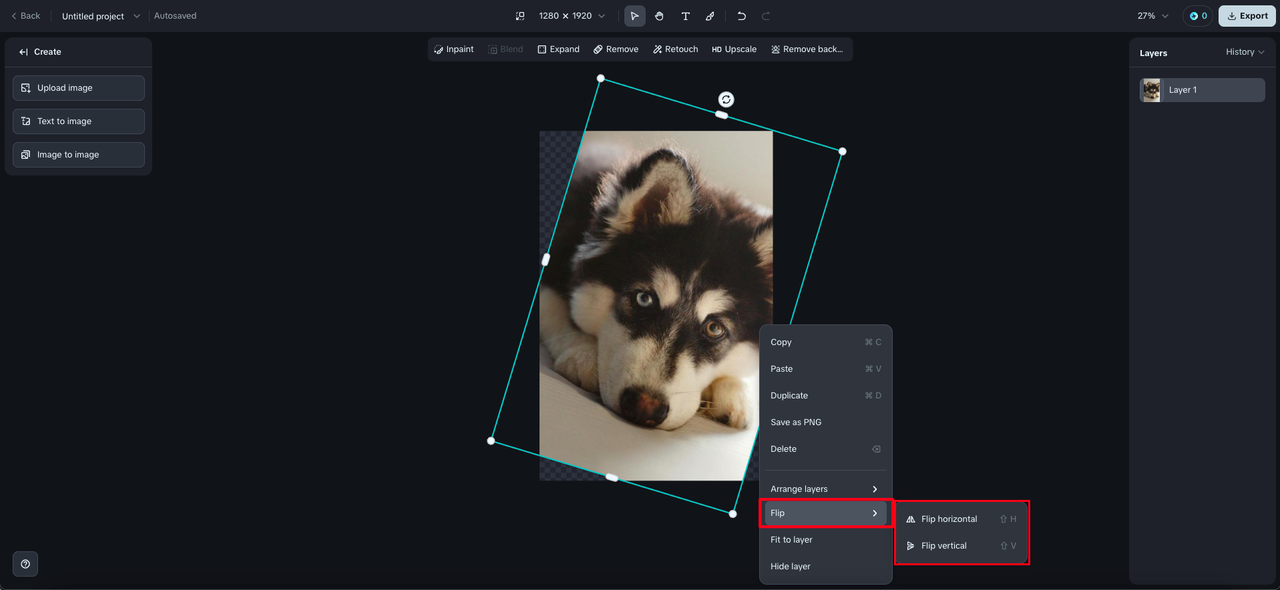The image size is (1280, 590).
Task: Expand Arrange layers submenu
Action: (x=825, y=489)
